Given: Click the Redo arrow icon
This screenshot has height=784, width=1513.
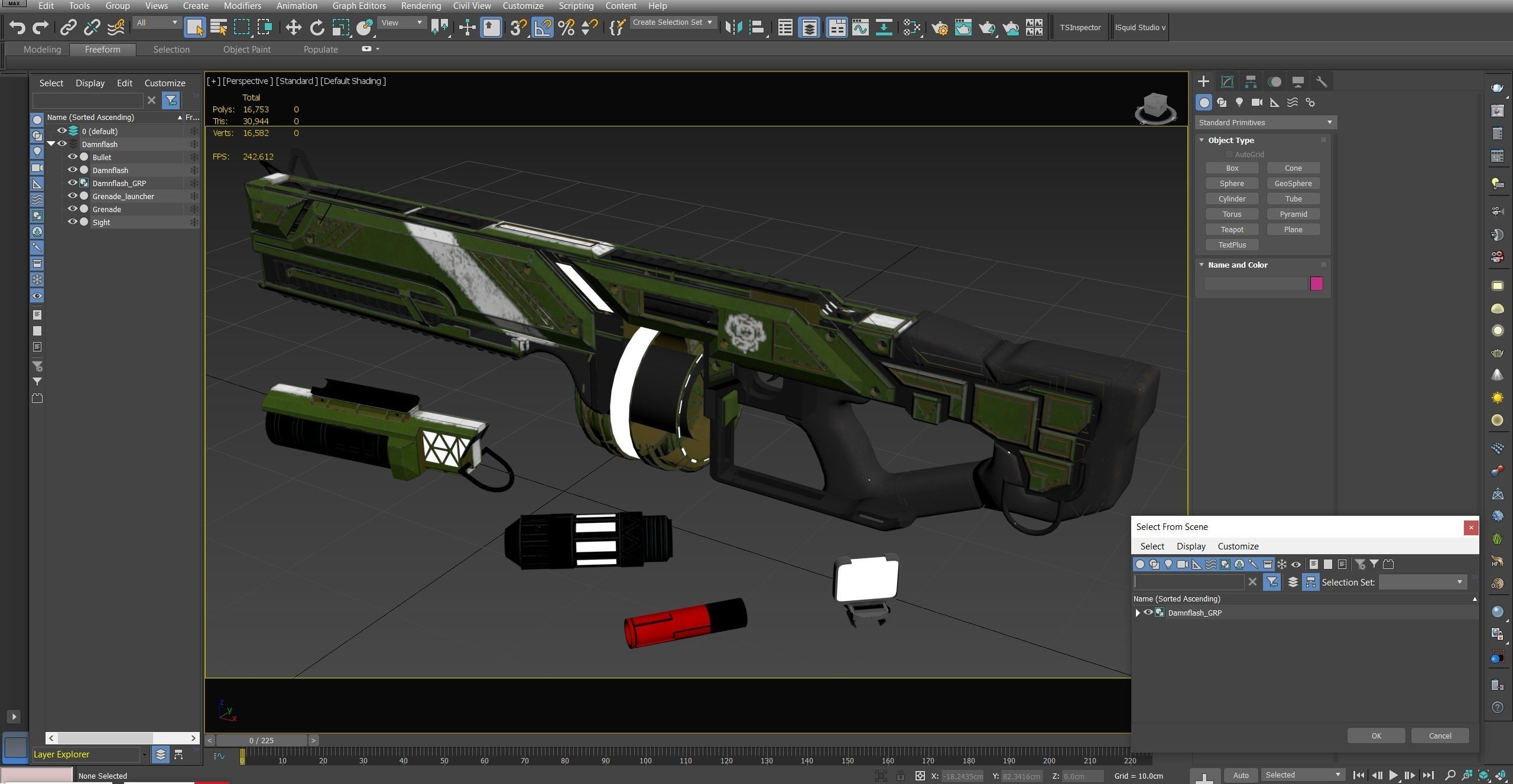Looking at the screenshot, I should pyautogui.click(x=40, y=27).
